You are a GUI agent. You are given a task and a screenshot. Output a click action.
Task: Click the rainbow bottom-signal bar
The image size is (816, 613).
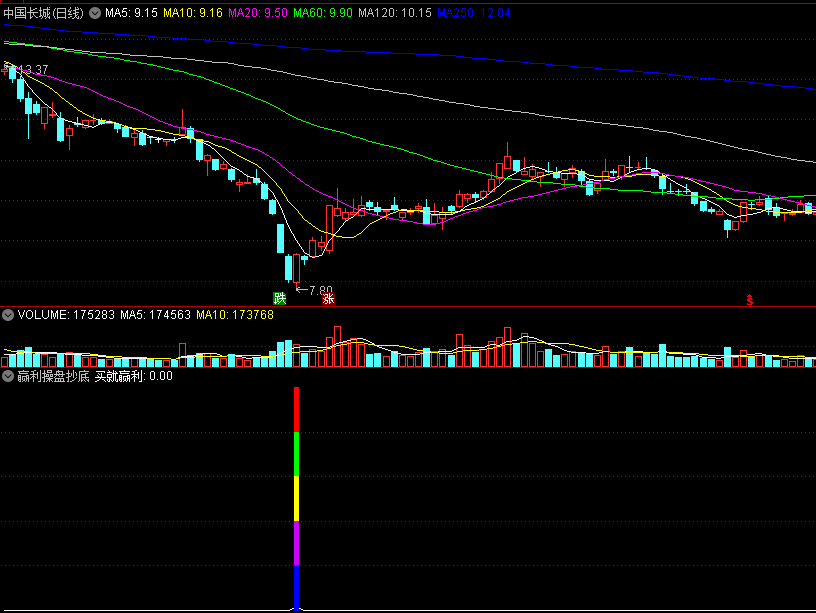tap(297, 498)
